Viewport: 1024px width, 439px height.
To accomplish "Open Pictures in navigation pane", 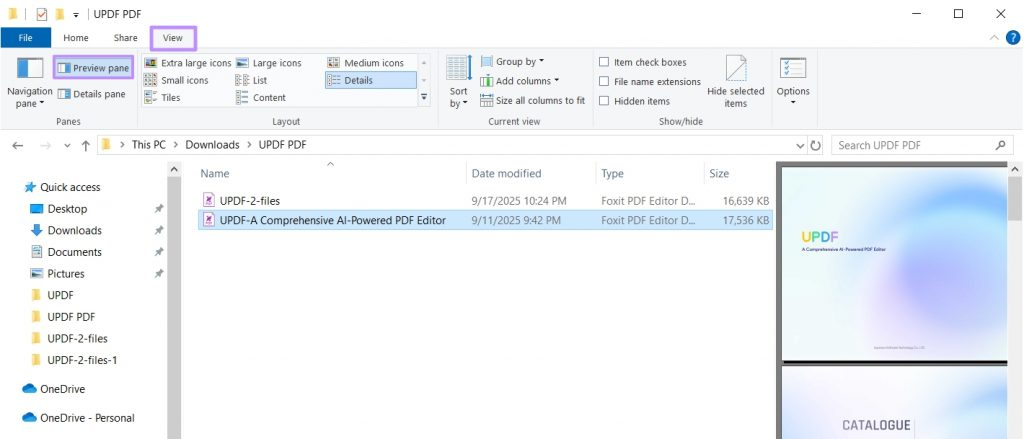I will (58, 273).
